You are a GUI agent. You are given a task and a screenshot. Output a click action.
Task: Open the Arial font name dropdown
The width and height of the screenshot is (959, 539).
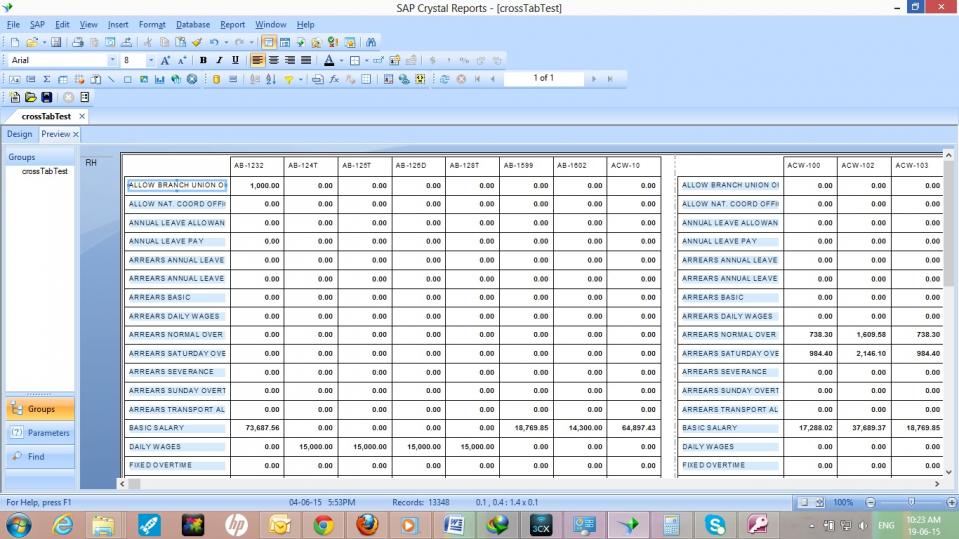click(112, 61)
